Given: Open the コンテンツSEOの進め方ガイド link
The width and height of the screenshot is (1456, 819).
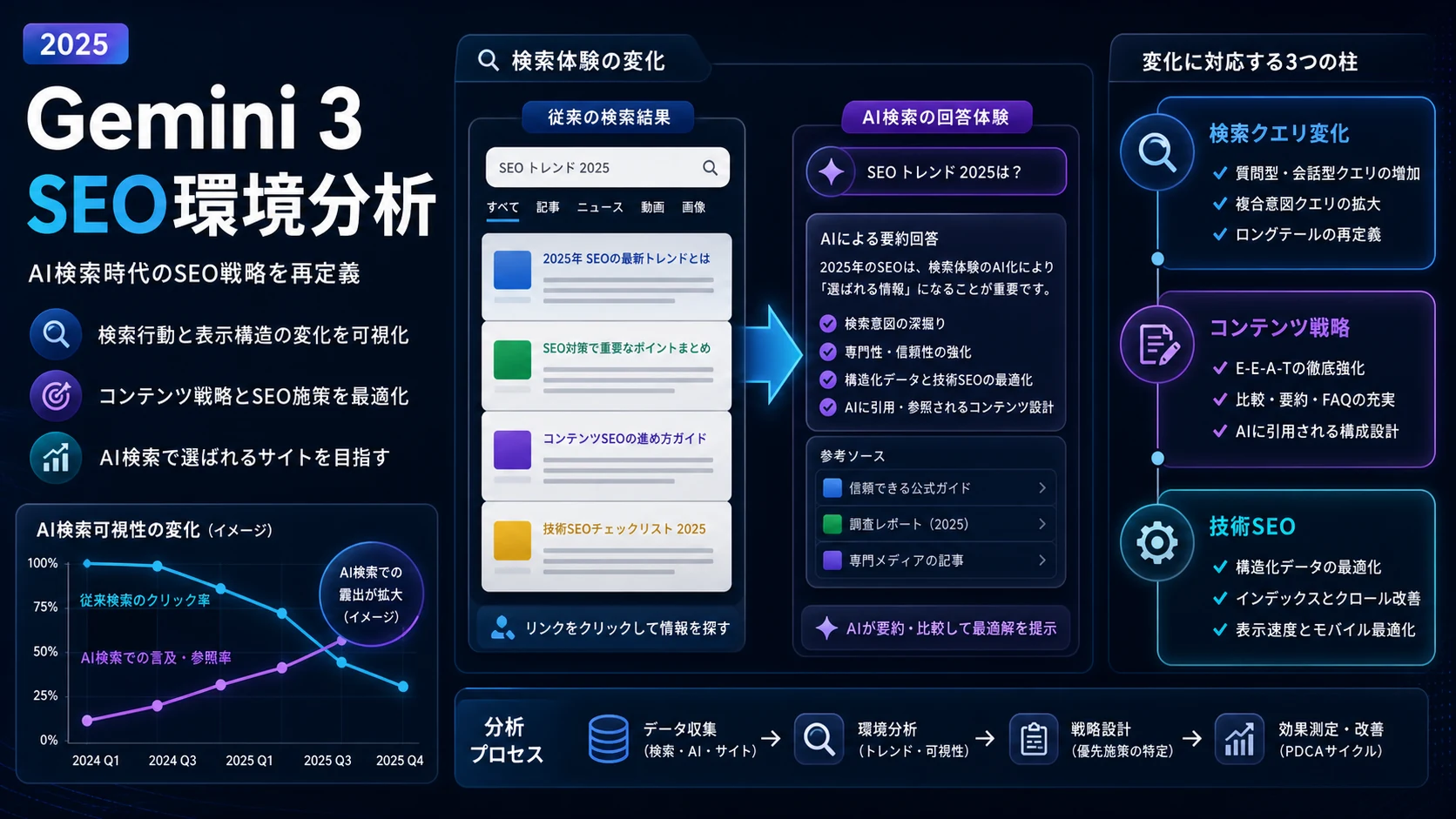Looking at the screenshot, I should pos(624,439).
